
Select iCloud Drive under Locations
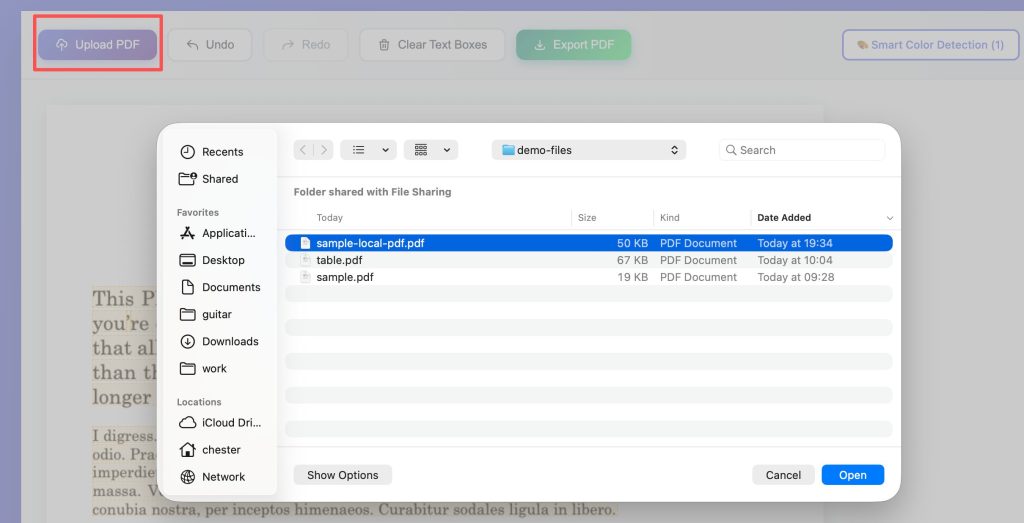click(x=220, y=422)
